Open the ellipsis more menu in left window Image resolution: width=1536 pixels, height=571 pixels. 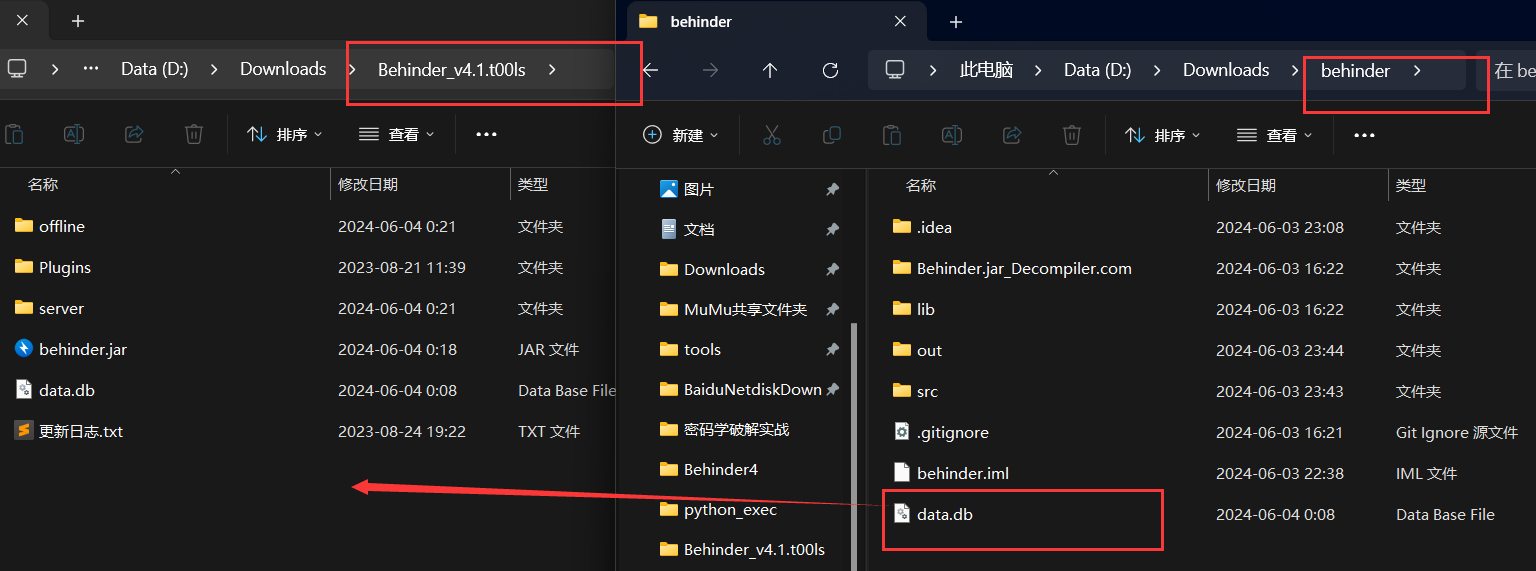(486, 134)
